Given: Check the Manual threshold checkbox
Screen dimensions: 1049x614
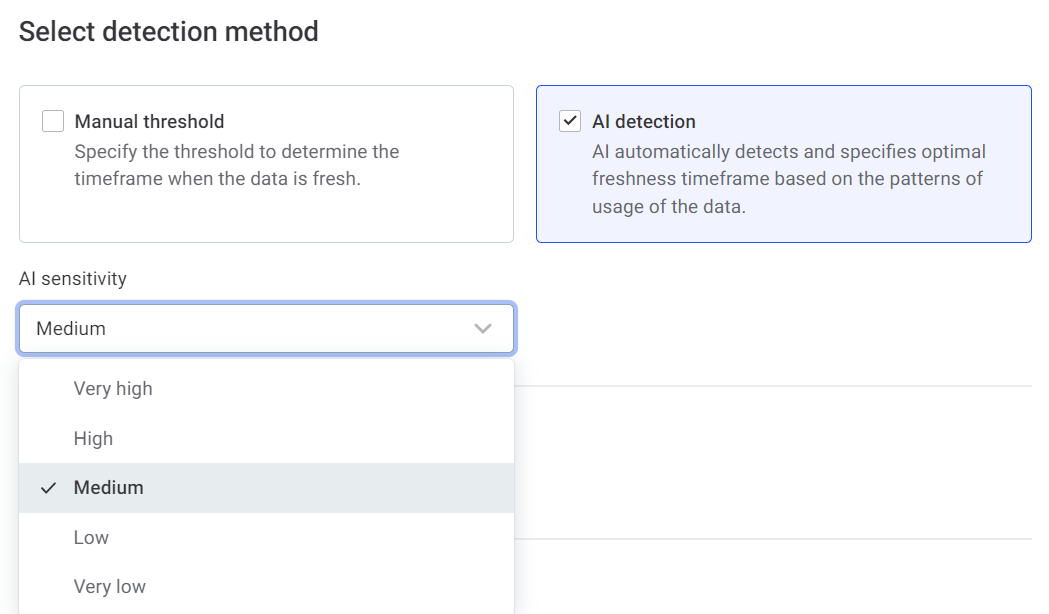Looking at the screenshot, I should click(53, 122).
